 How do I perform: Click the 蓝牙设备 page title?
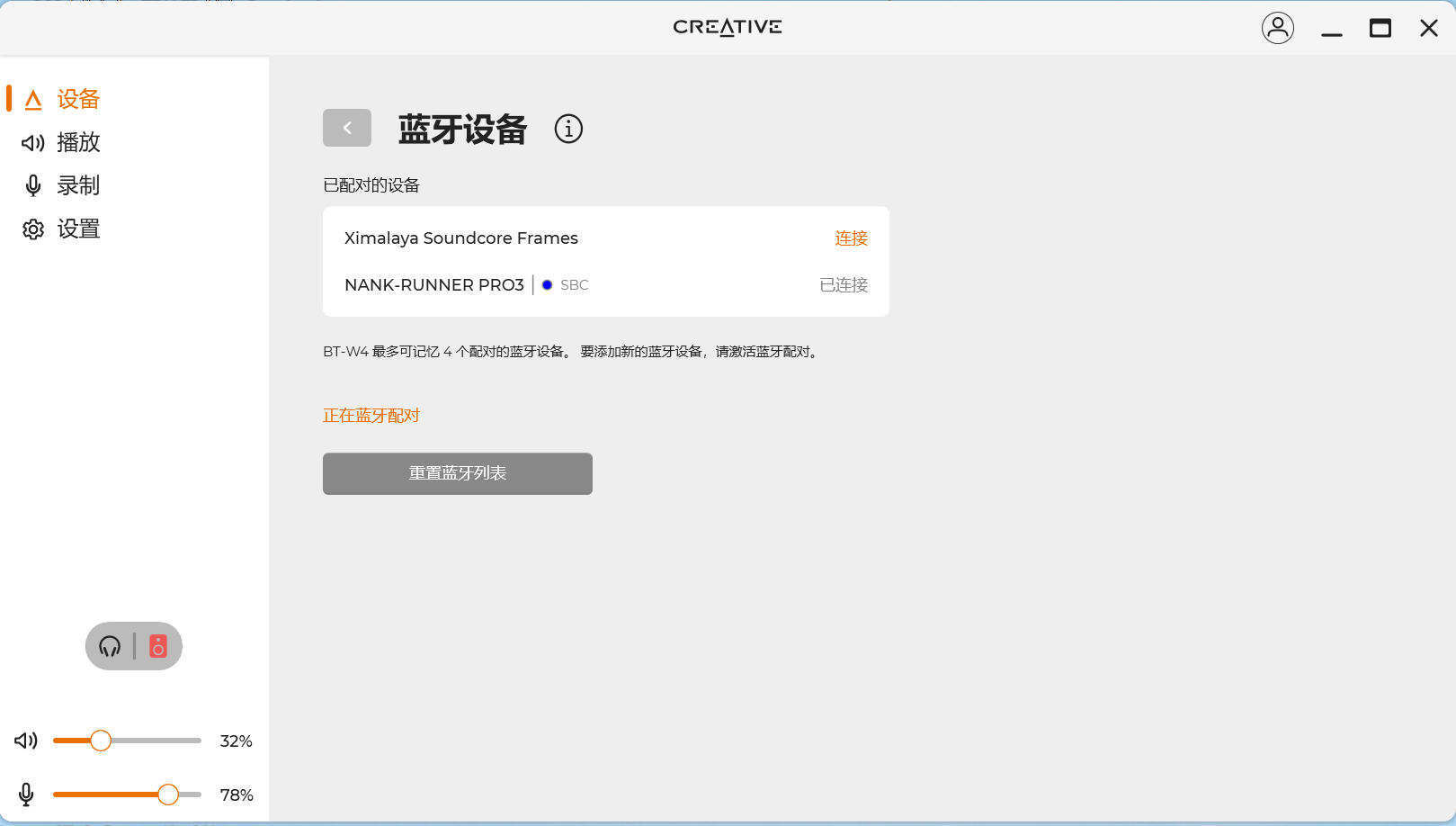462,130
